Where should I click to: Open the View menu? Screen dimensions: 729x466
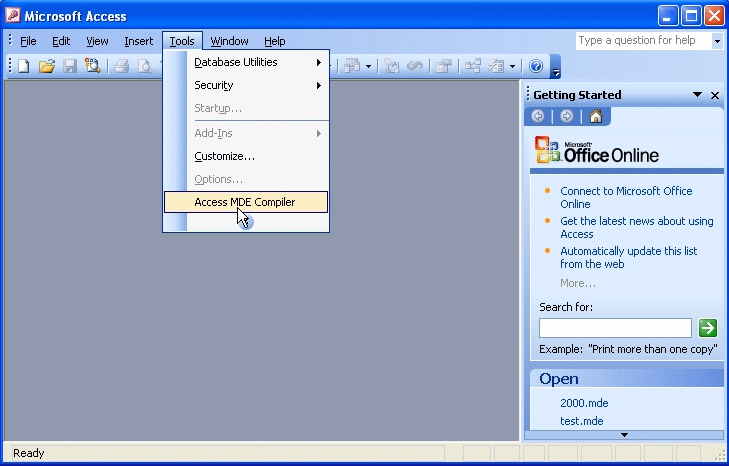click(x=97, y=41)
